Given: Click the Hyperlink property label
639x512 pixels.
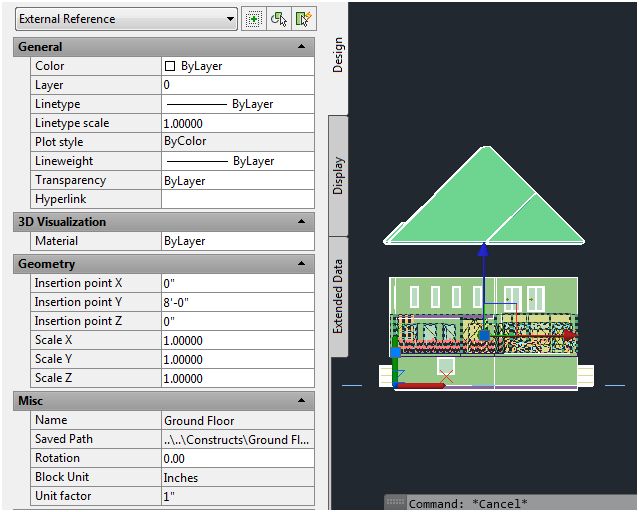Looking at the screenshot, I should 60,199.
